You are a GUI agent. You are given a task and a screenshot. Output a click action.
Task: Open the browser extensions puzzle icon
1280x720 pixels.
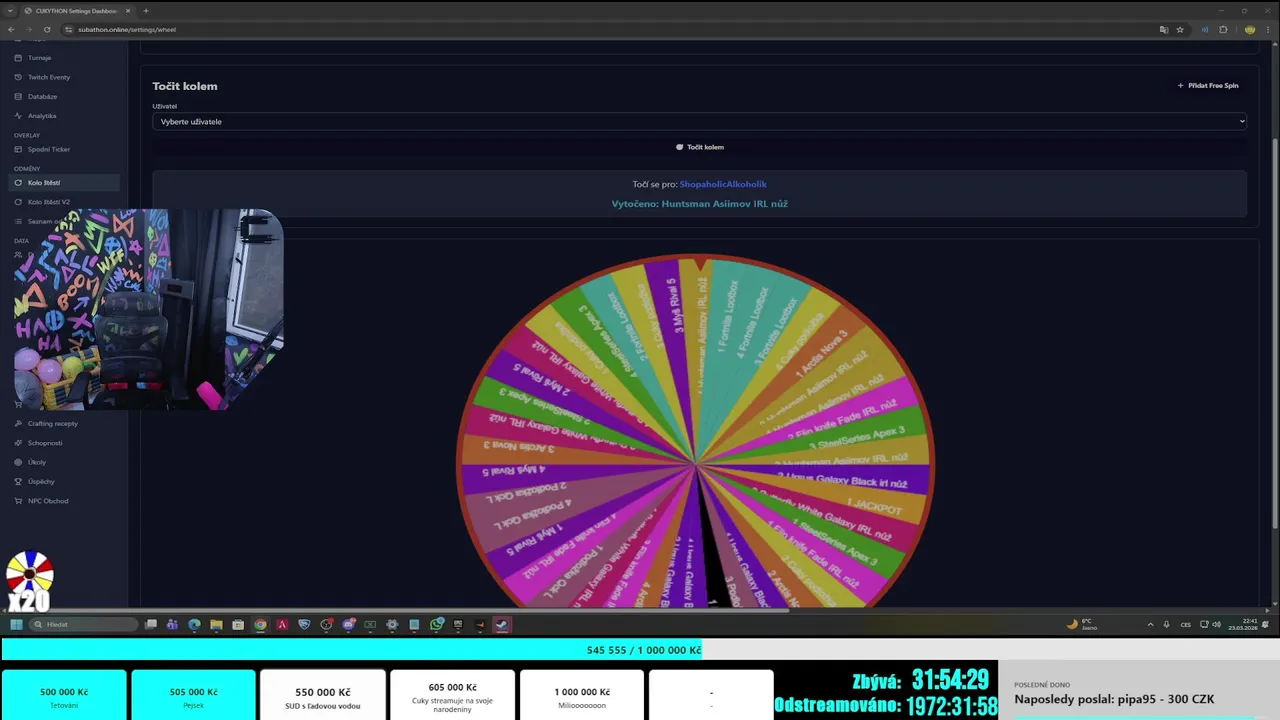1223,29
